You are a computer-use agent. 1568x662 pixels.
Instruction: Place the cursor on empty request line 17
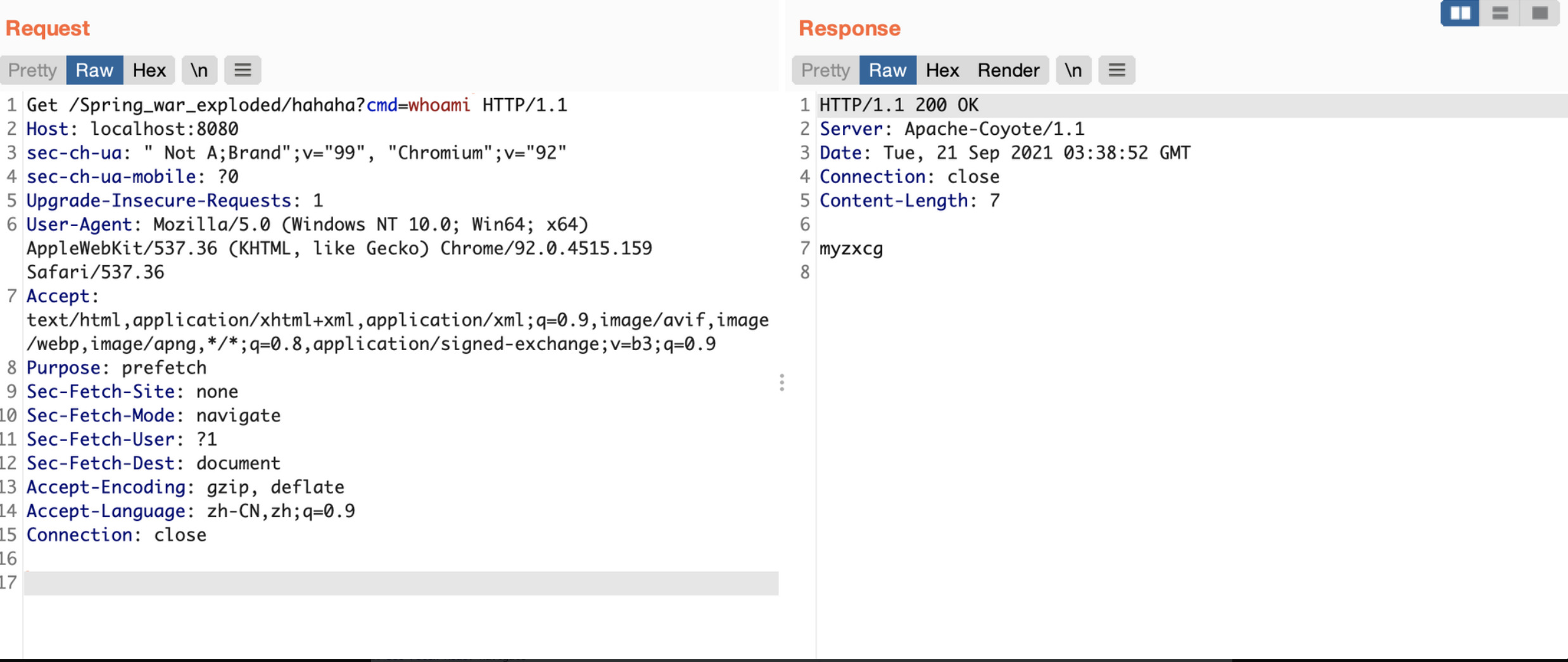[x=400, y=583]
